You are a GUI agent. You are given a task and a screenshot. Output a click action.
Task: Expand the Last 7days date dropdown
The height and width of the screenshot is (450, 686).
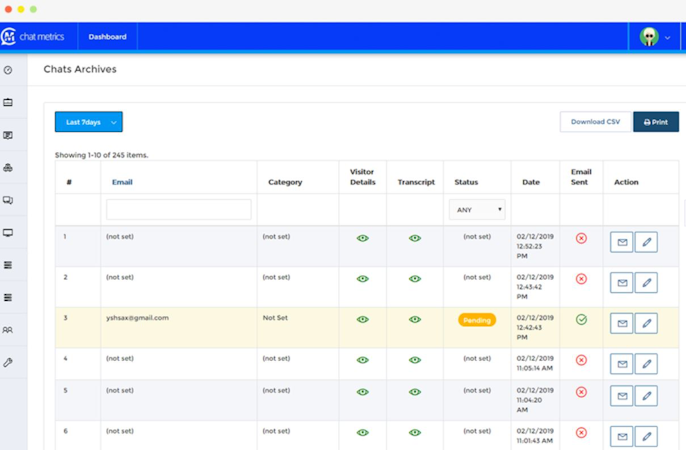pyautogui.click(x=89, y=122)
